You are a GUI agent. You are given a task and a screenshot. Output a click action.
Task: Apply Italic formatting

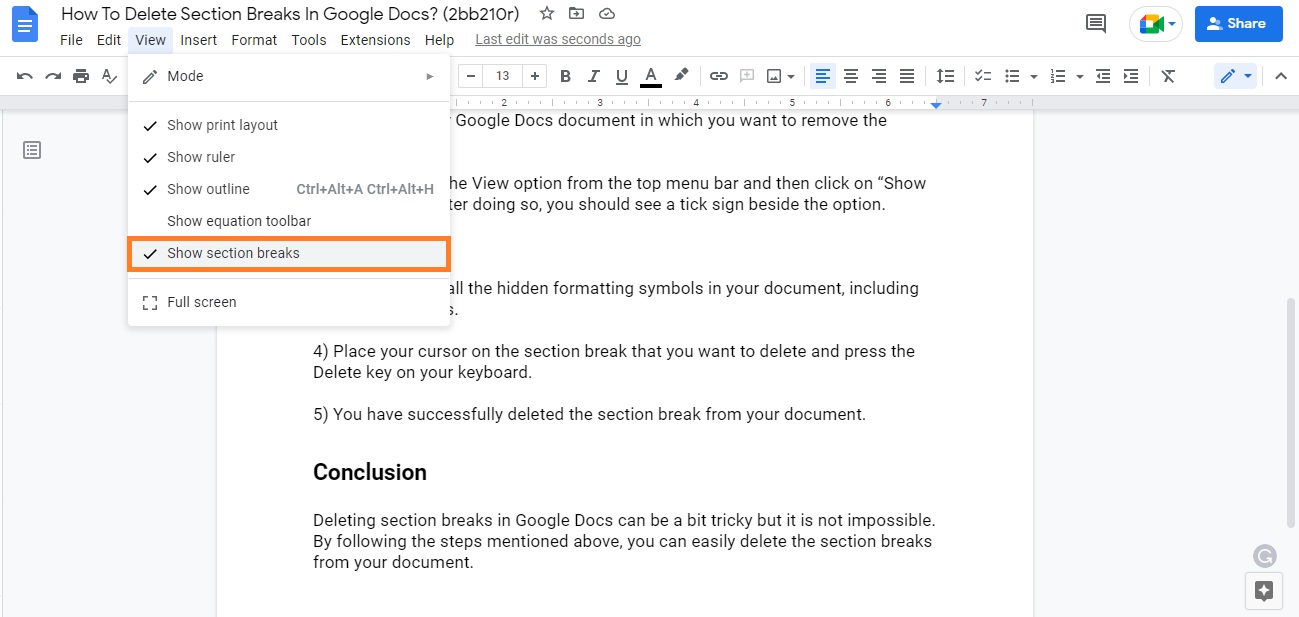pyautogui.click(x=593, y=75)
